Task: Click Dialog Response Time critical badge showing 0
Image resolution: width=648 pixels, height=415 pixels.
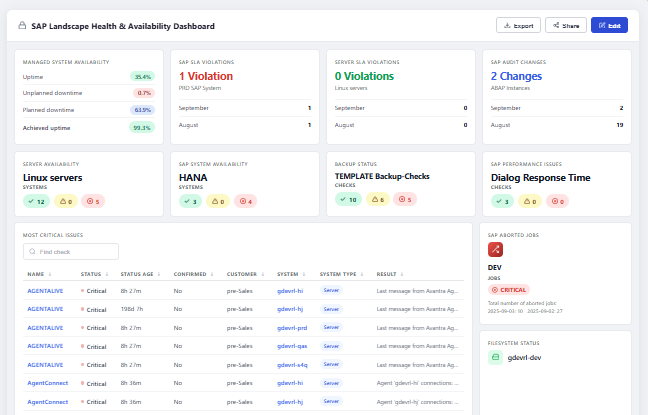Action: [x=557, y=201]
